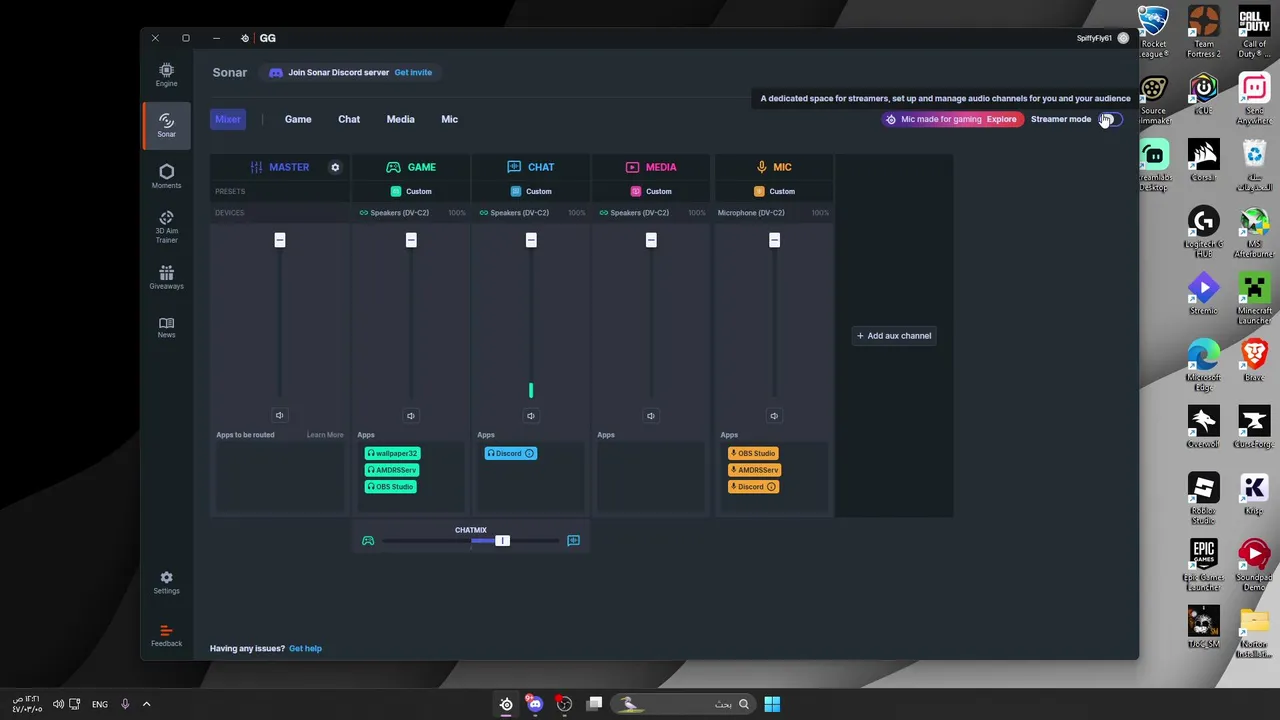This screenshot has width=1280, height=720.
Task: Click the Media volume slider handle
Action: click(651, 240)
